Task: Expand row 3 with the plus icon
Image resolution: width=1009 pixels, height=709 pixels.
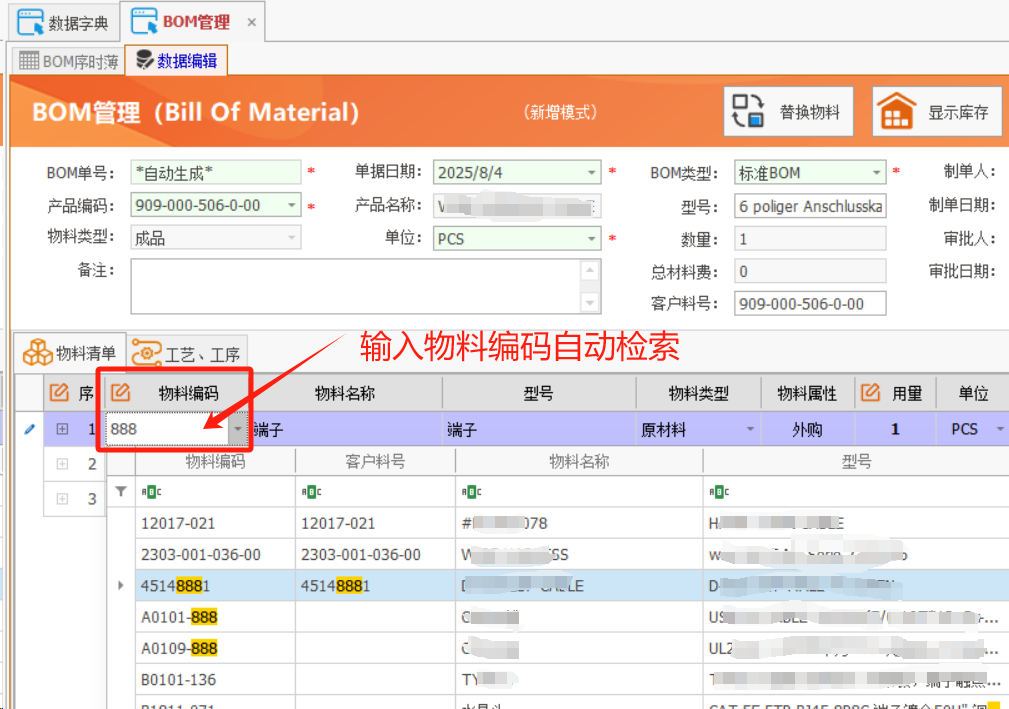Action: click(x=62, y=498)
